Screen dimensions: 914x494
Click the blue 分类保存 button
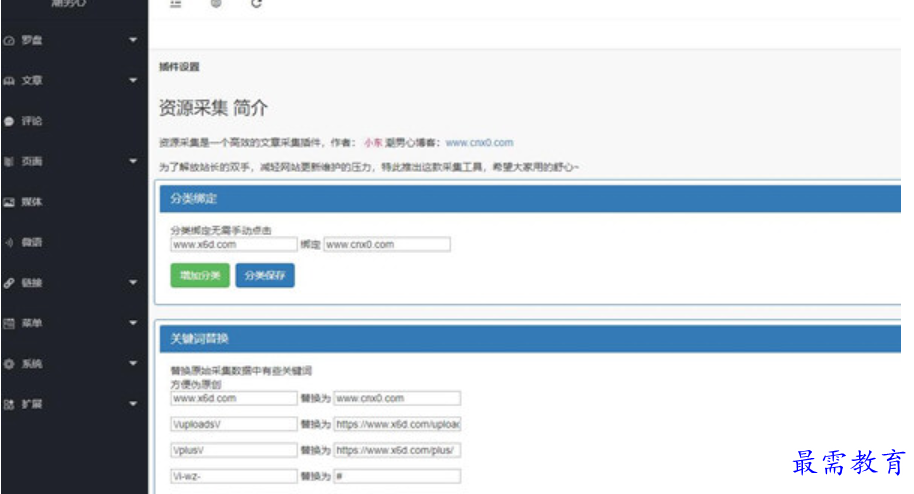tap(265, 275)
